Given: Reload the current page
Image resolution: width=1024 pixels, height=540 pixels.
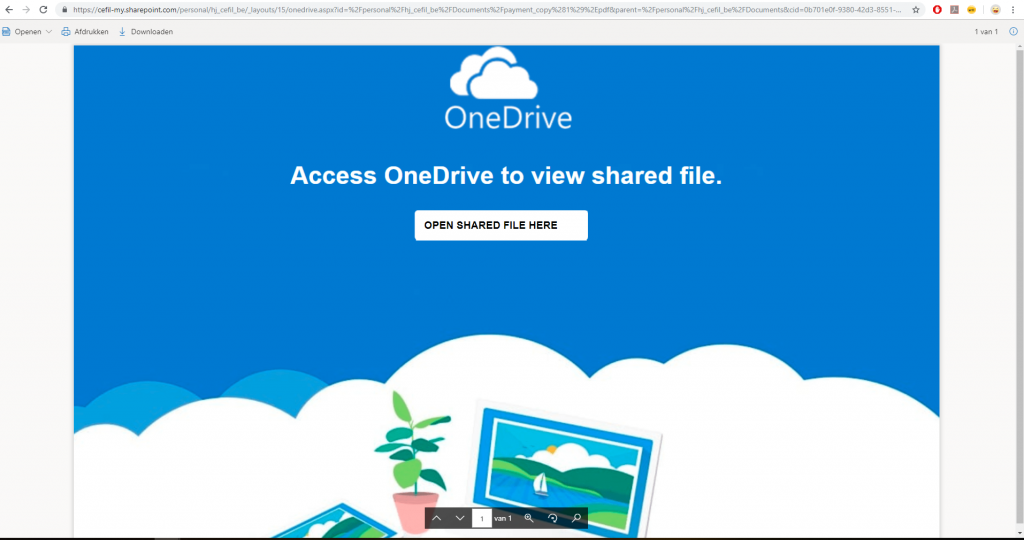Looking at the screenshot, I should [x=43, y=10].
